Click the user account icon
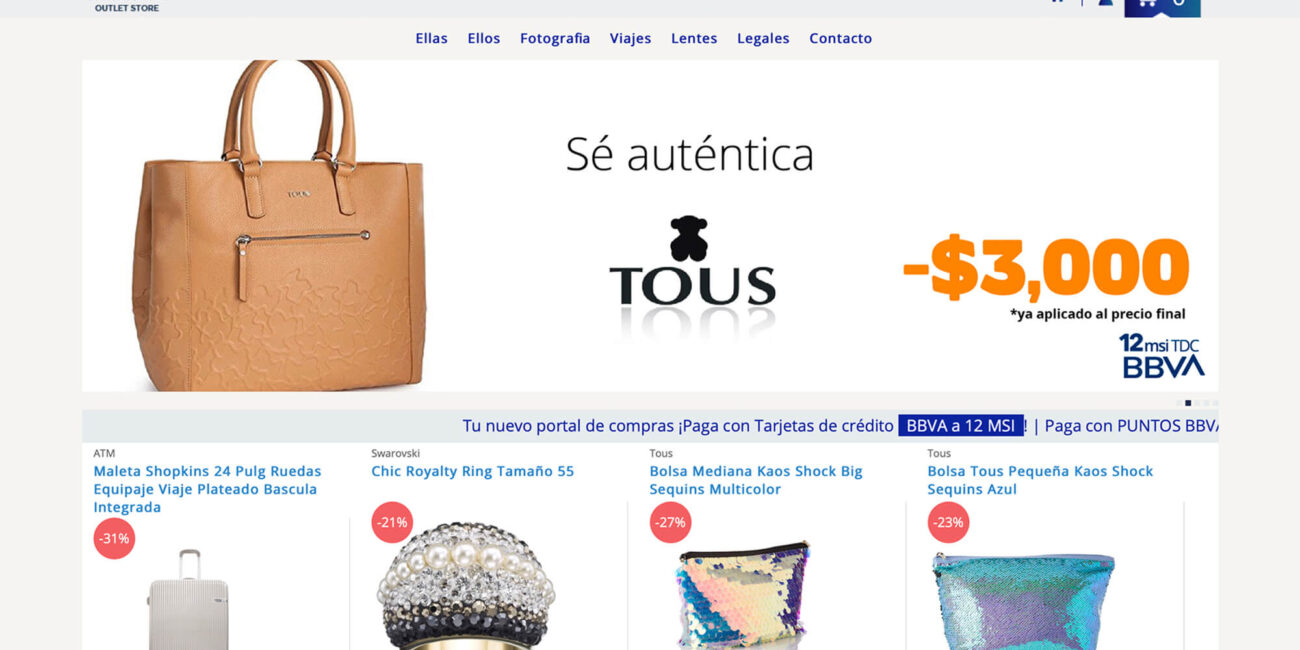This screenshot has height=650, width=1300. pos(1105,2)
